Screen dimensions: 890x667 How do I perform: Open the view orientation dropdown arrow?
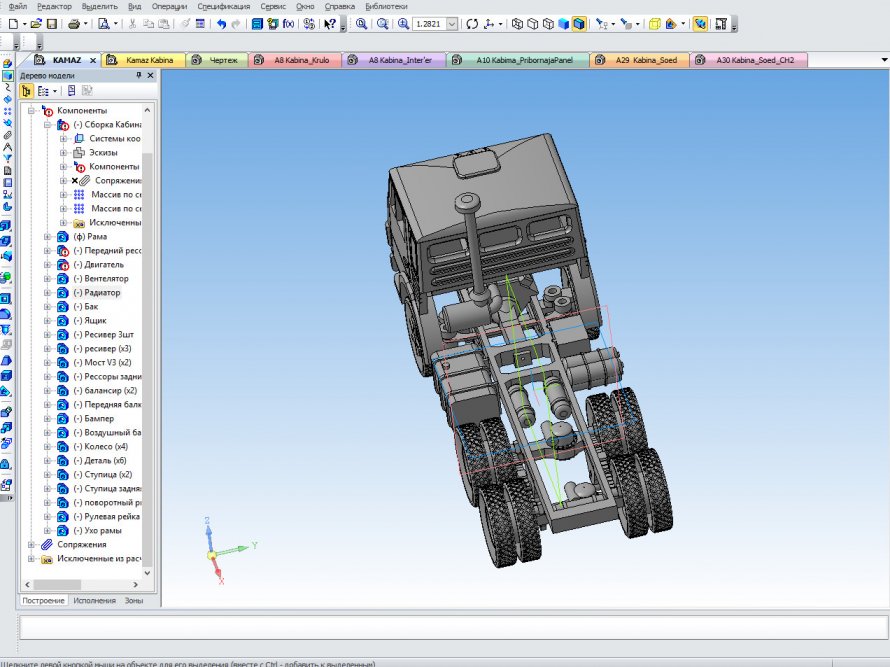coord(500,24)
